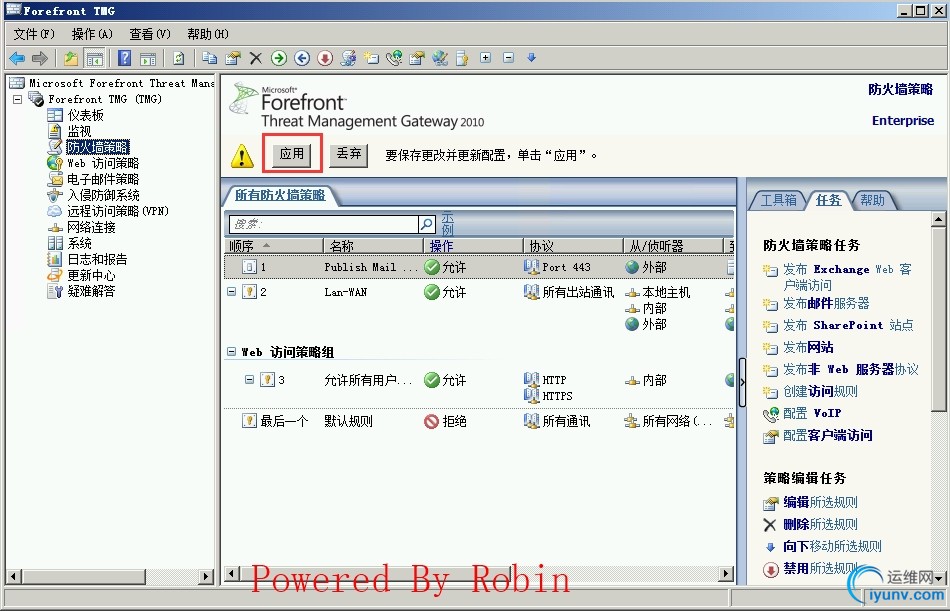Click the 向下移动所选规则 link

832,547
